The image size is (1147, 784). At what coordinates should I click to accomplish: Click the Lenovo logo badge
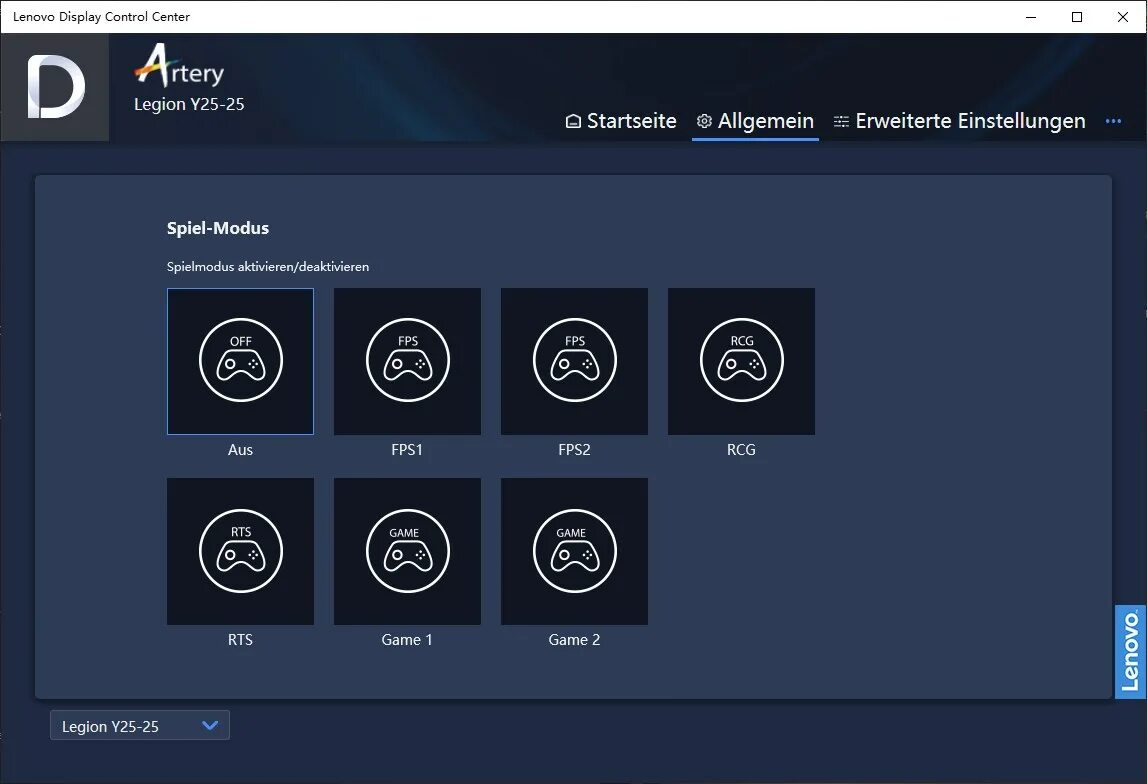point(1130,652)
